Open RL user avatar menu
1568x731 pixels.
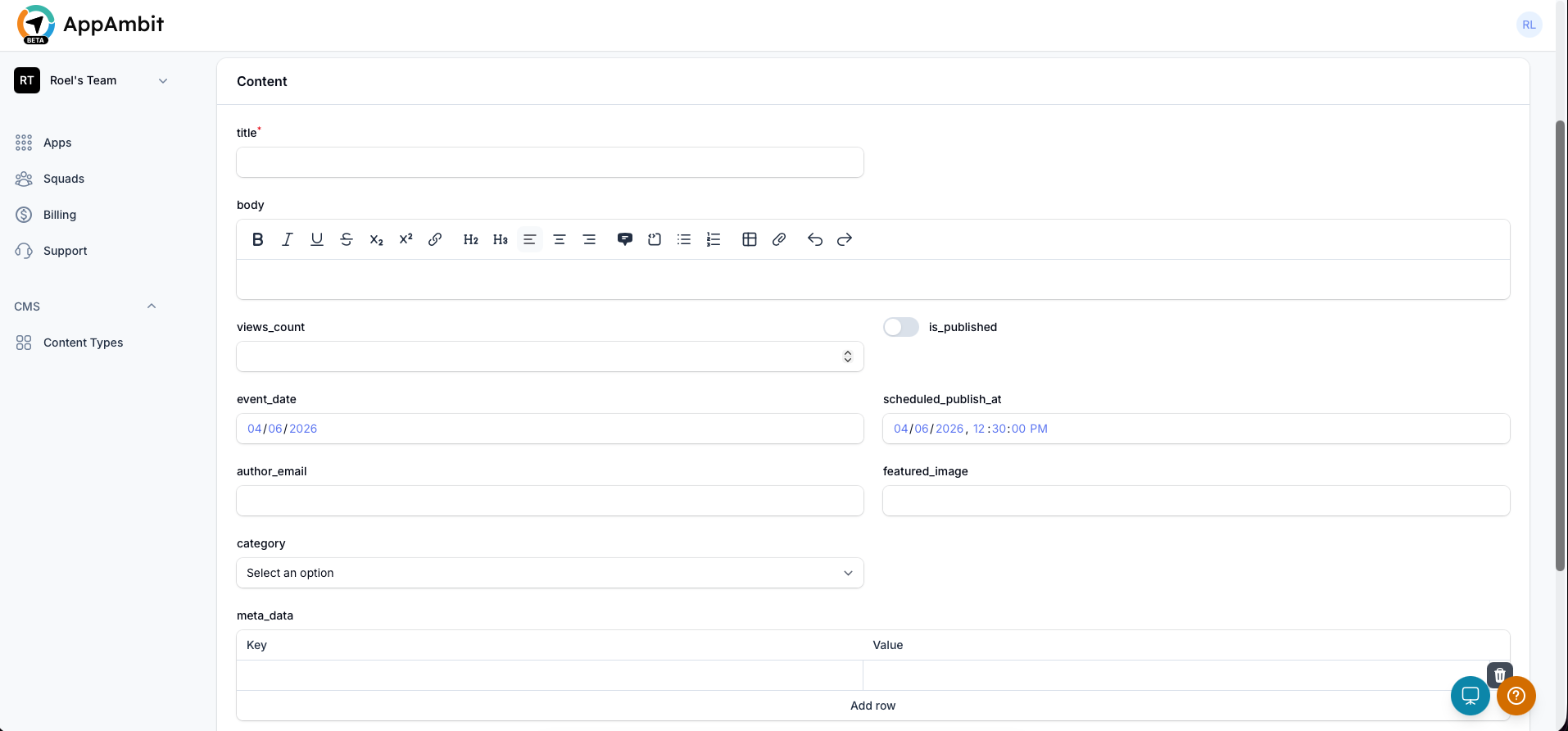point(1529,25)
